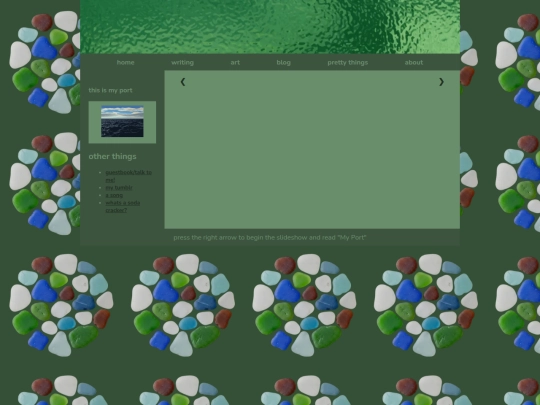Click the slideshow instruction caption text
The height and width of the screenshot is (405, 540).
tap(270, 237)
